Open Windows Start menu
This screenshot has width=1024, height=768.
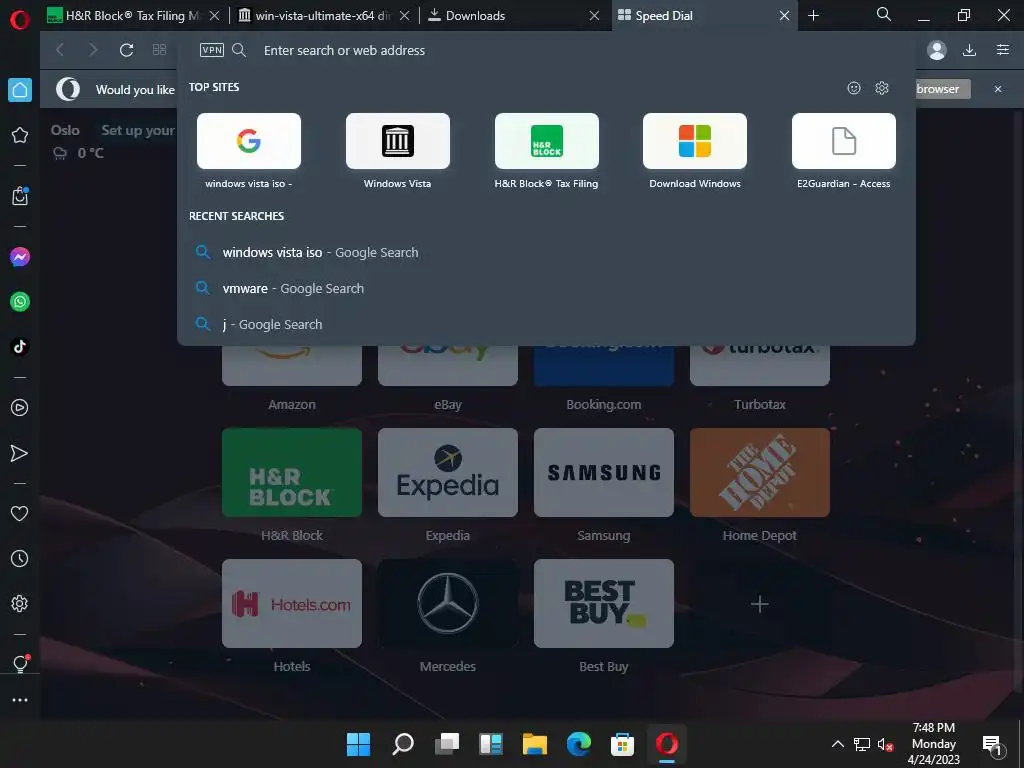(x=359, y=744)
